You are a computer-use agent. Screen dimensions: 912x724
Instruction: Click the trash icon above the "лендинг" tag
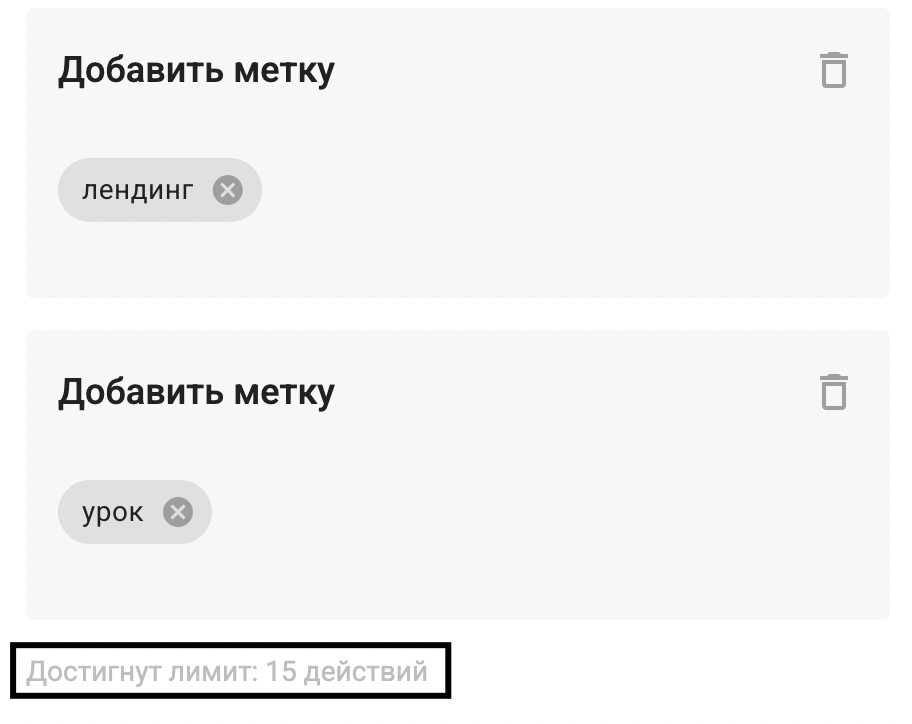point(833,71)
